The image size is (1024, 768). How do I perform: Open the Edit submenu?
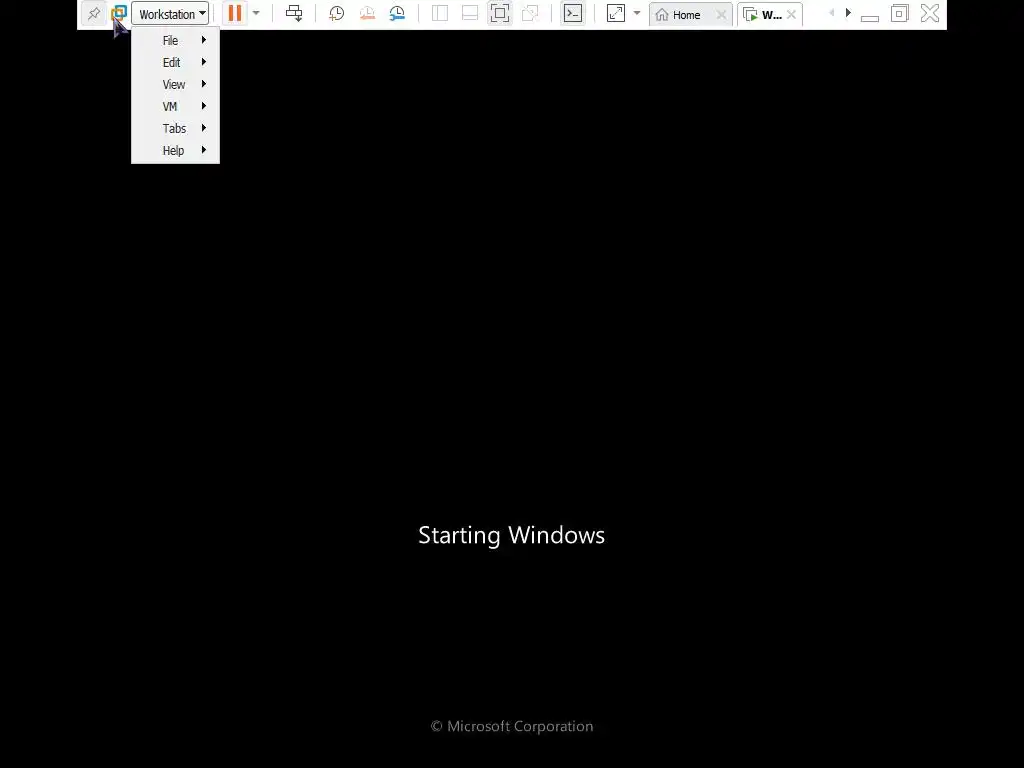175,63
